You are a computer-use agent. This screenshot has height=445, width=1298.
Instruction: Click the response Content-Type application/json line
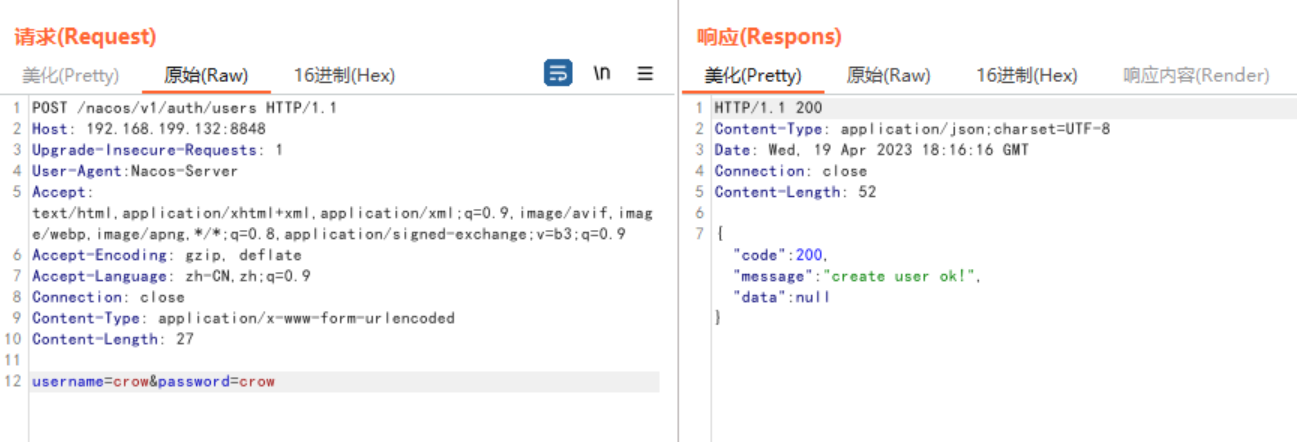pyautogui.click(x=912, y=129)
